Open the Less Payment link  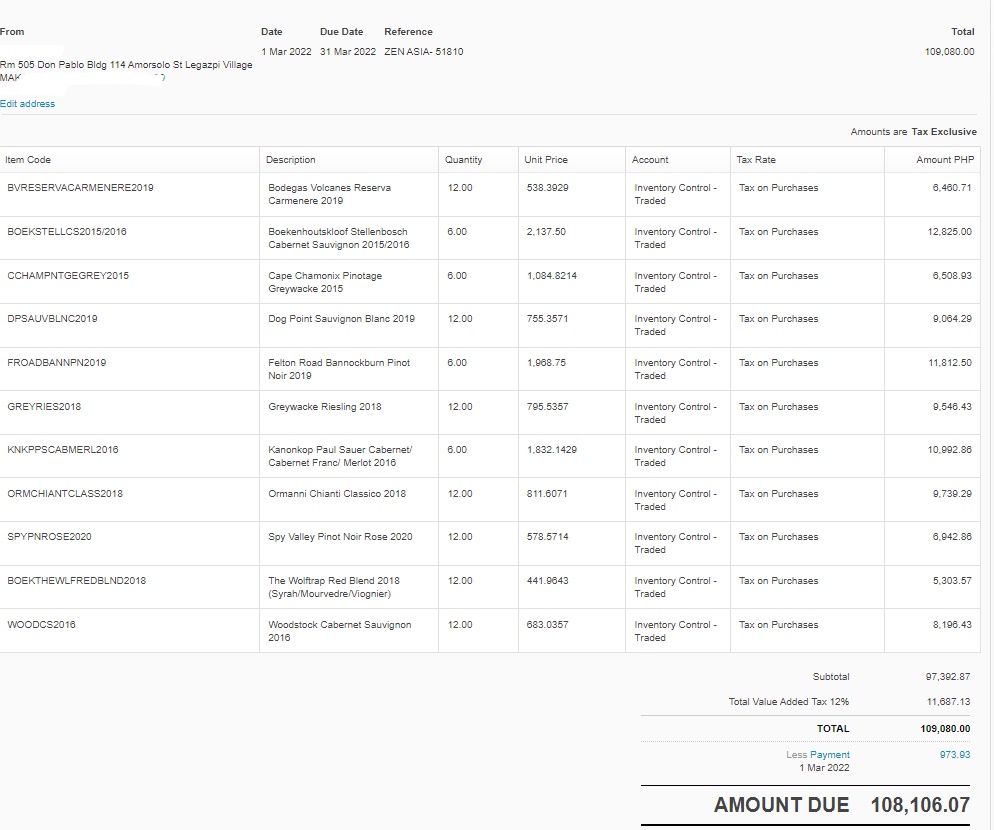coord(829,755)
